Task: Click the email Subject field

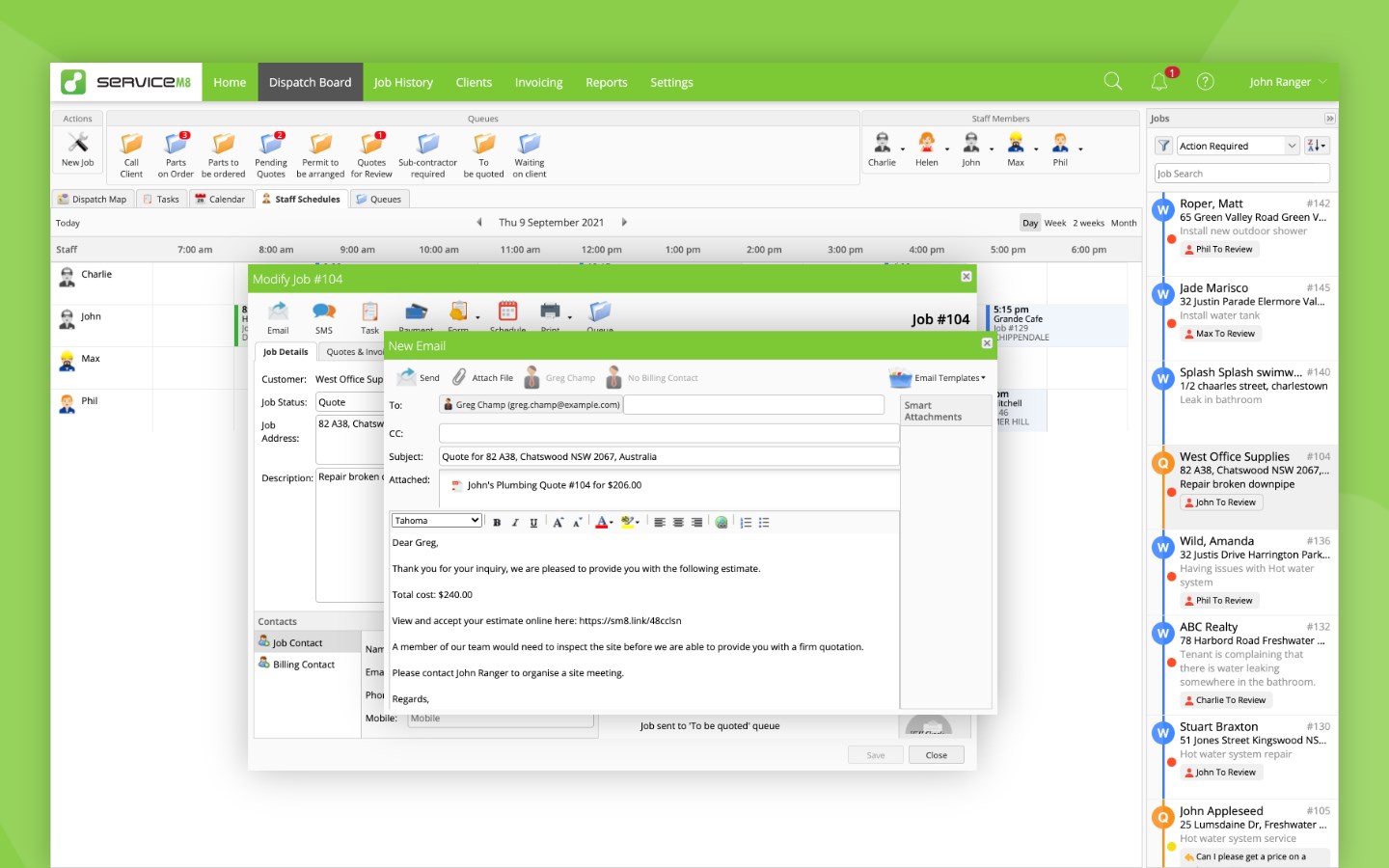Action: pyautogui.click(x=668, y=456)
